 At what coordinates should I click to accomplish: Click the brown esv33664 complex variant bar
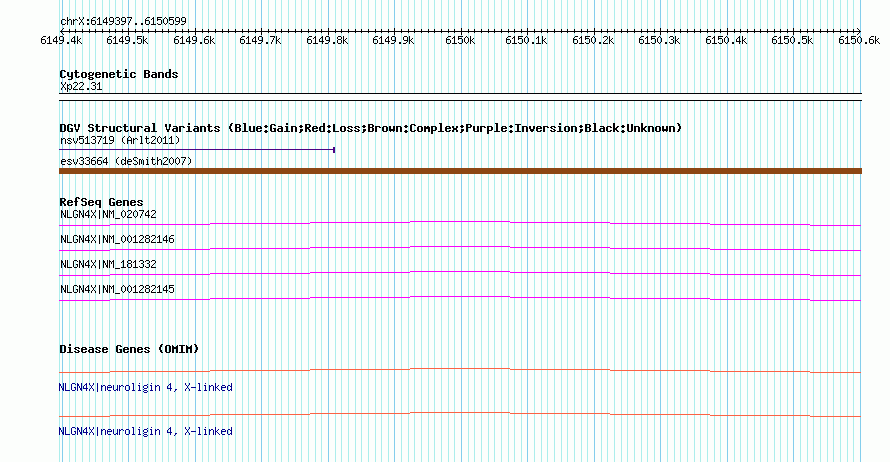pyautogui.click(x=460, y=171)
